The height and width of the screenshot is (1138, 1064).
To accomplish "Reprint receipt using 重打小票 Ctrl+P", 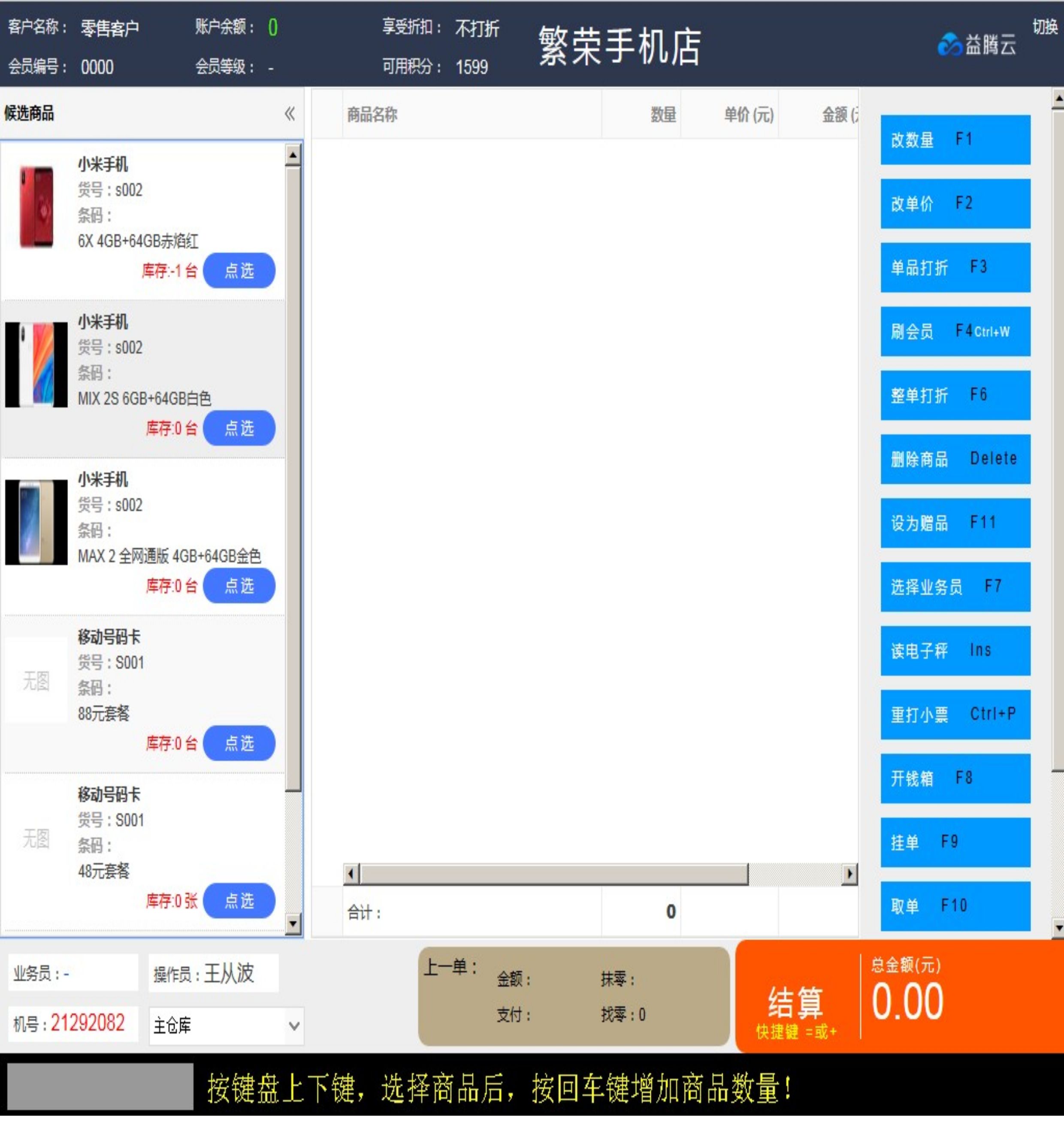I will 955,714.
